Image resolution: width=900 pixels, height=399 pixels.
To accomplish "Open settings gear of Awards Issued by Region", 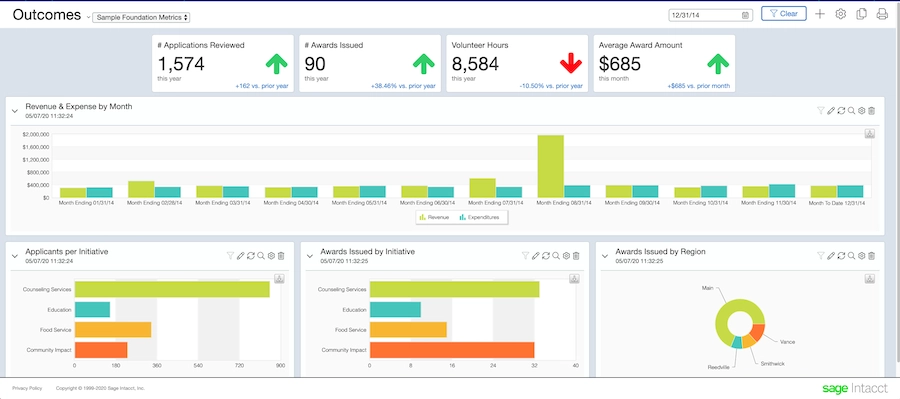I will [x=861, y=256].
